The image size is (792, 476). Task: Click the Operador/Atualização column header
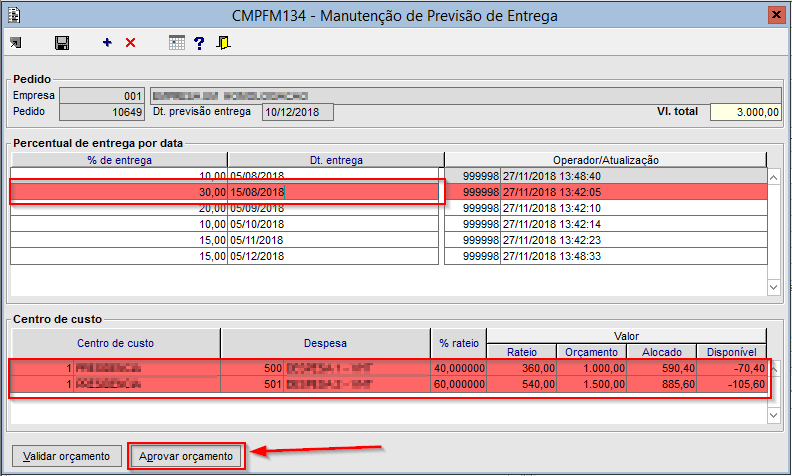tap(606, 160)
